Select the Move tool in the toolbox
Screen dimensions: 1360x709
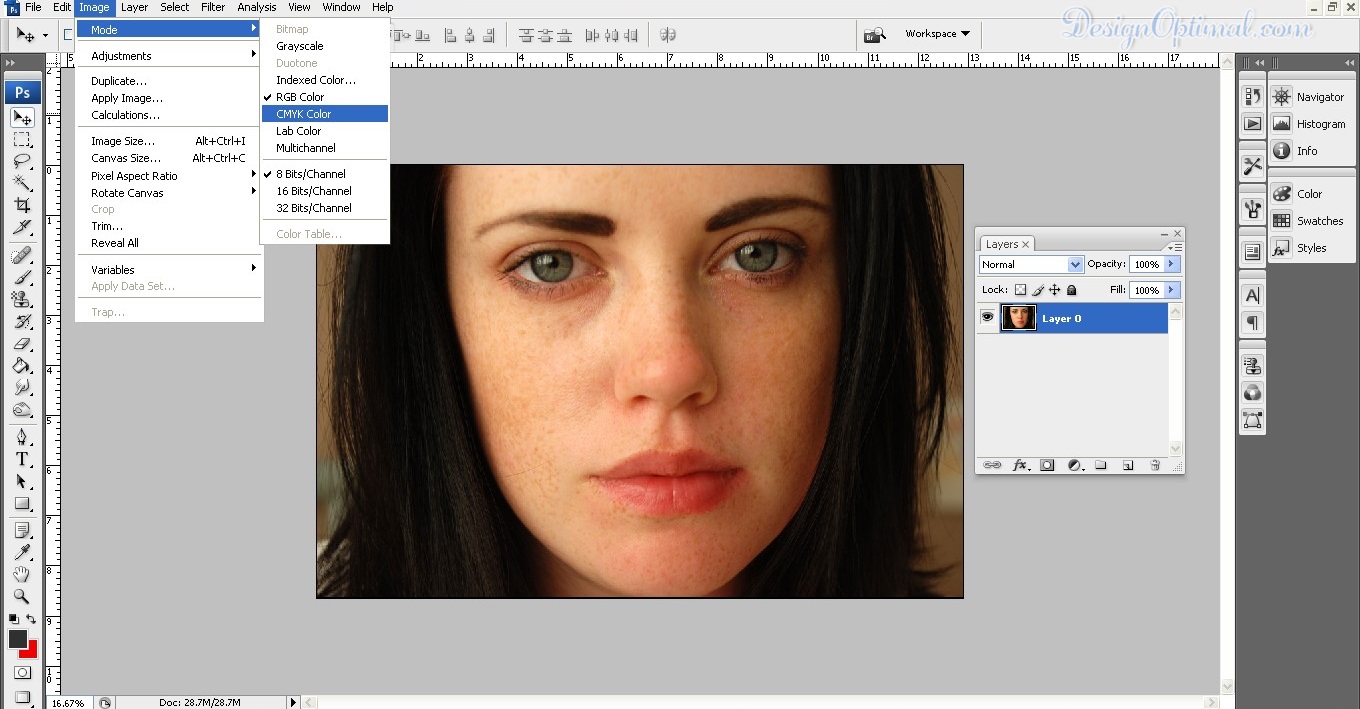[23, 118]
